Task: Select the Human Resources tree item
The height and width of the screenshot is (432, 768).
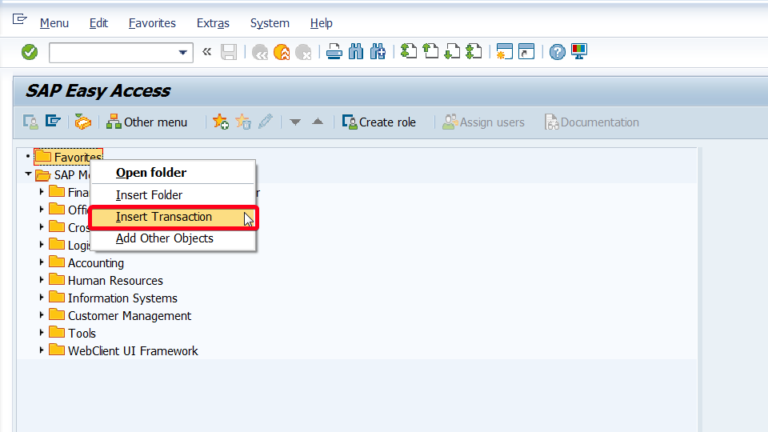Action: pos(115,281)
